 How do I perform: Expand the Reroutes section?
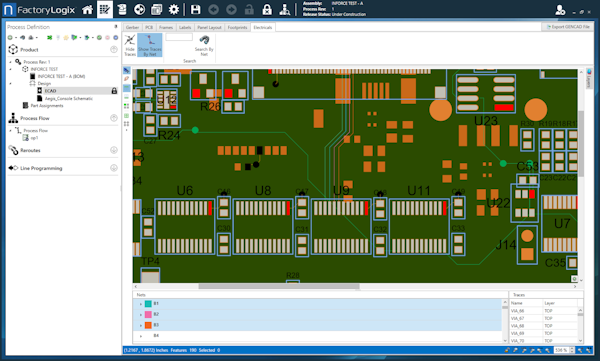114,150
